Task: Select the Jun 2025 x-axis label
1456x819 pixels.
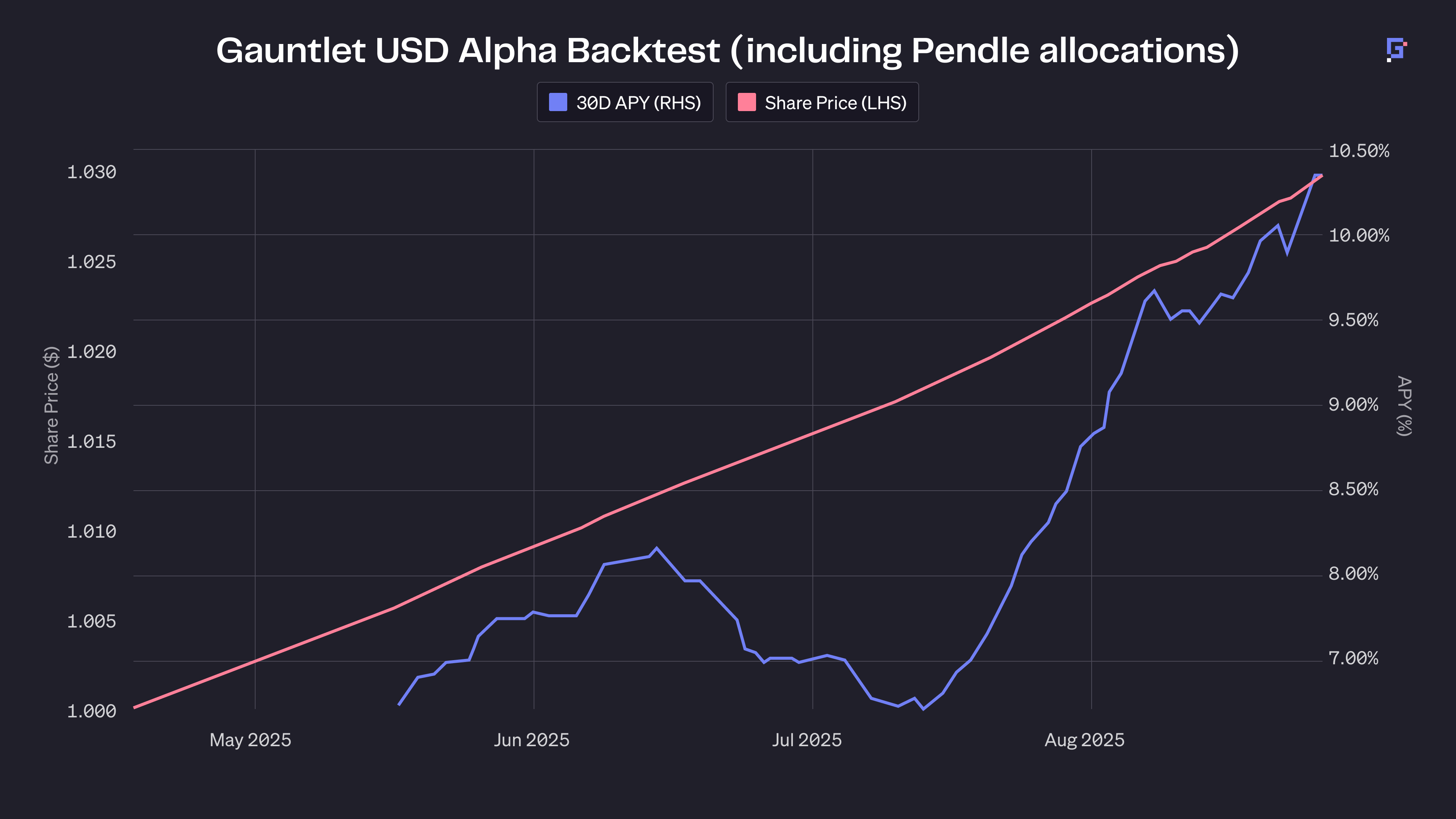Action: click(x=531, y=740)
